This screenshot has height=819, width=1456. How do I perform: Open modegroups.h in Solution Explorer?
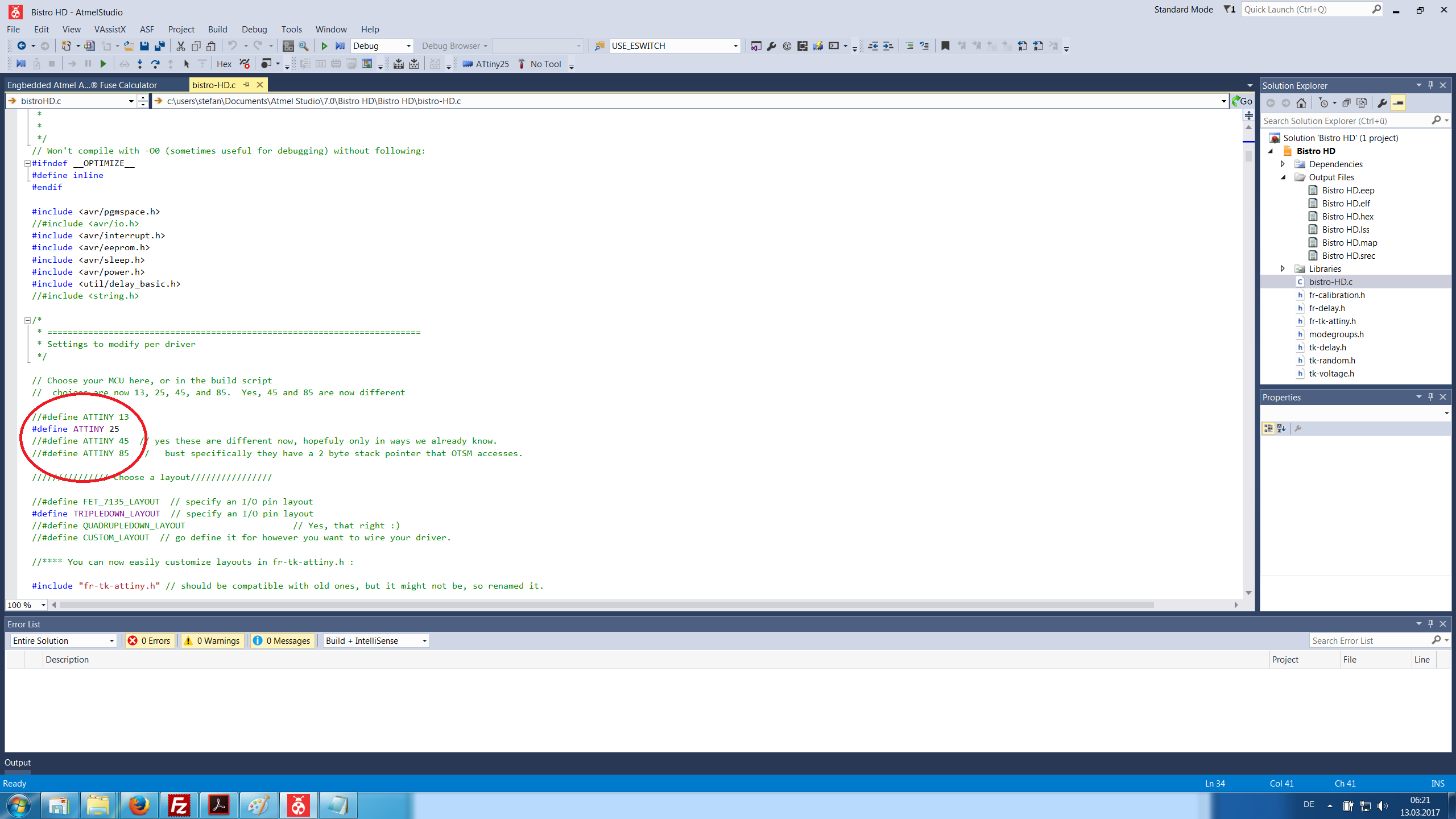[x=1336, y=334]
